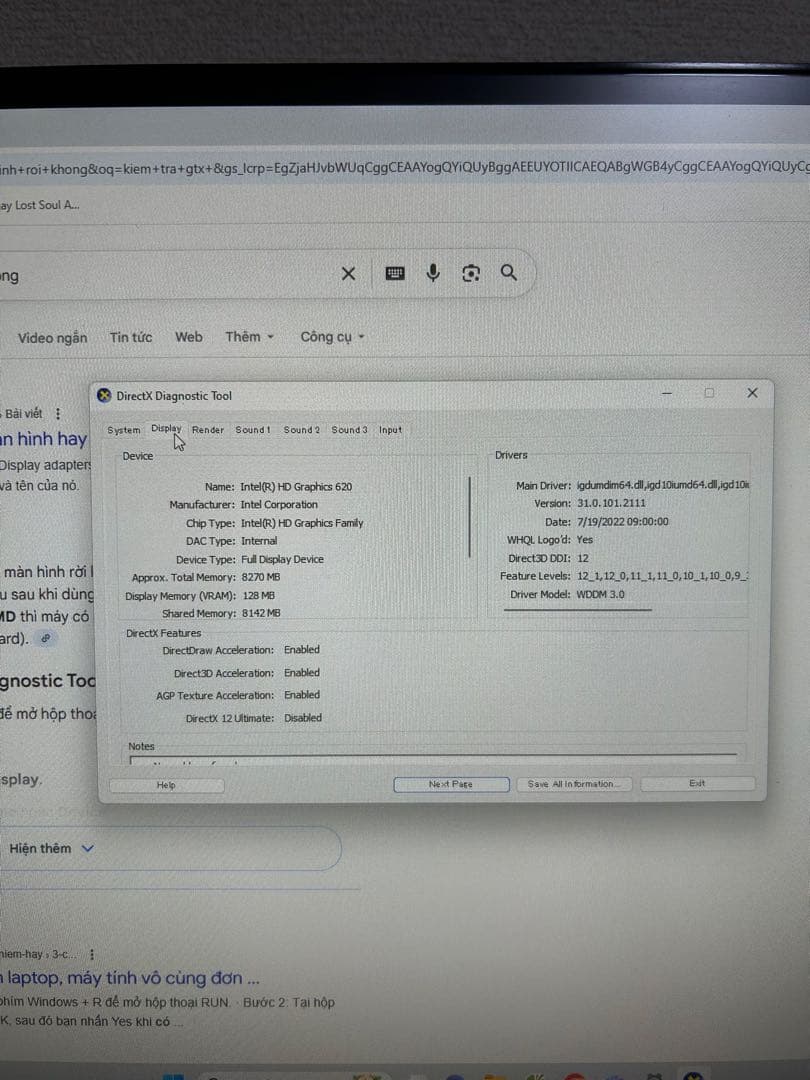The height and width of the screenshot is (1080, 810).
Task: Go to the Input tab
Action: [x=390, y=430]
